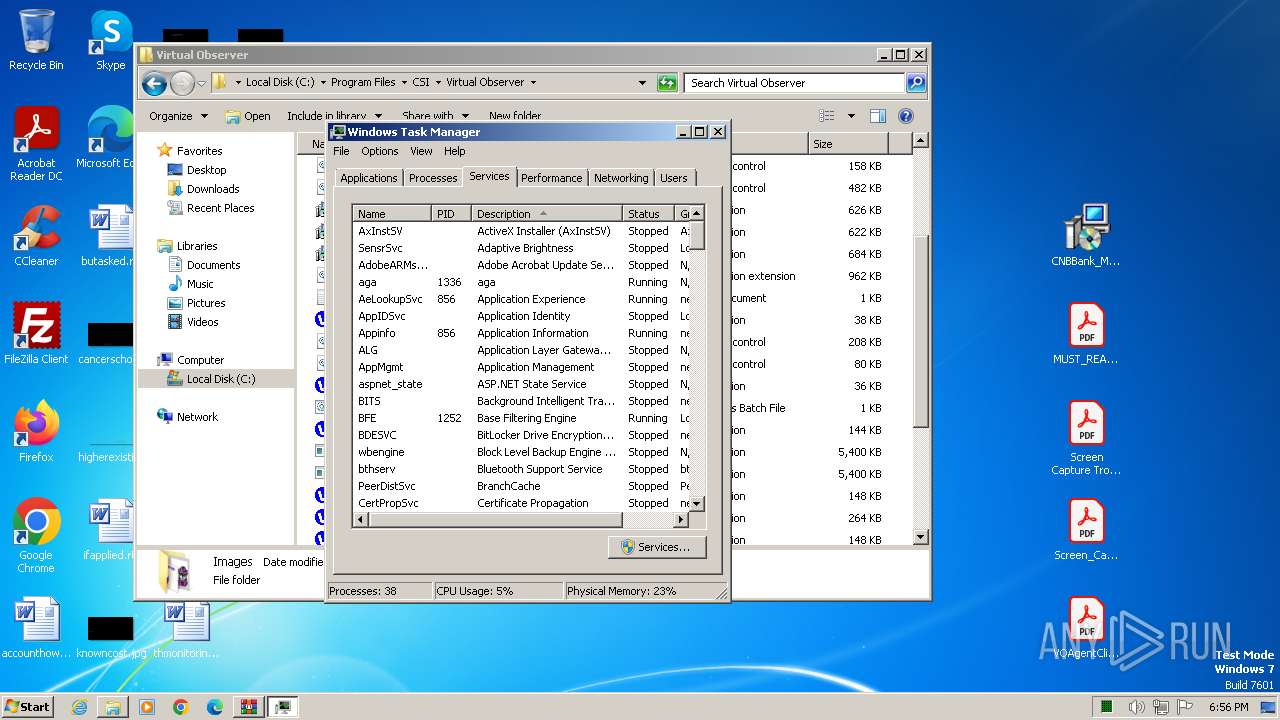Click the Change your view icon in explorer
Image resolution: width=1280 pixels, height=720 pixels.
click(827, 116)
